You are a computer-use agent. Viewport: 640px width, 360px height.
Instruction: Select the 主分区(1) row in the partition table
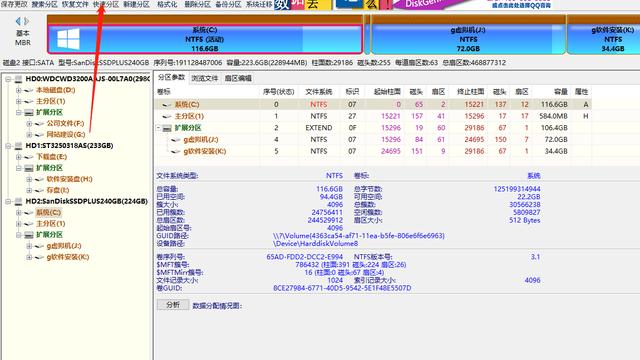(373, 116)
